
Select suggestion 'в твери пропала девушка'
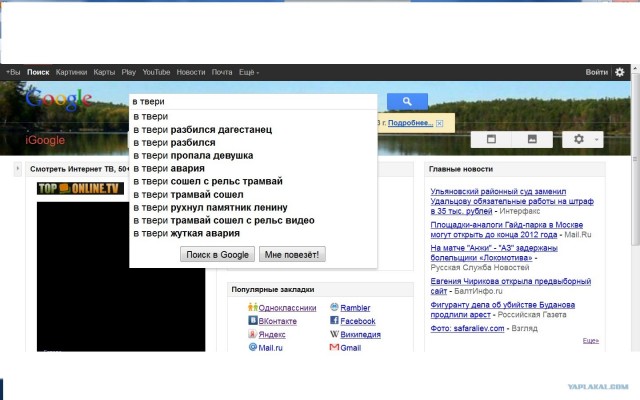(253, 156)
